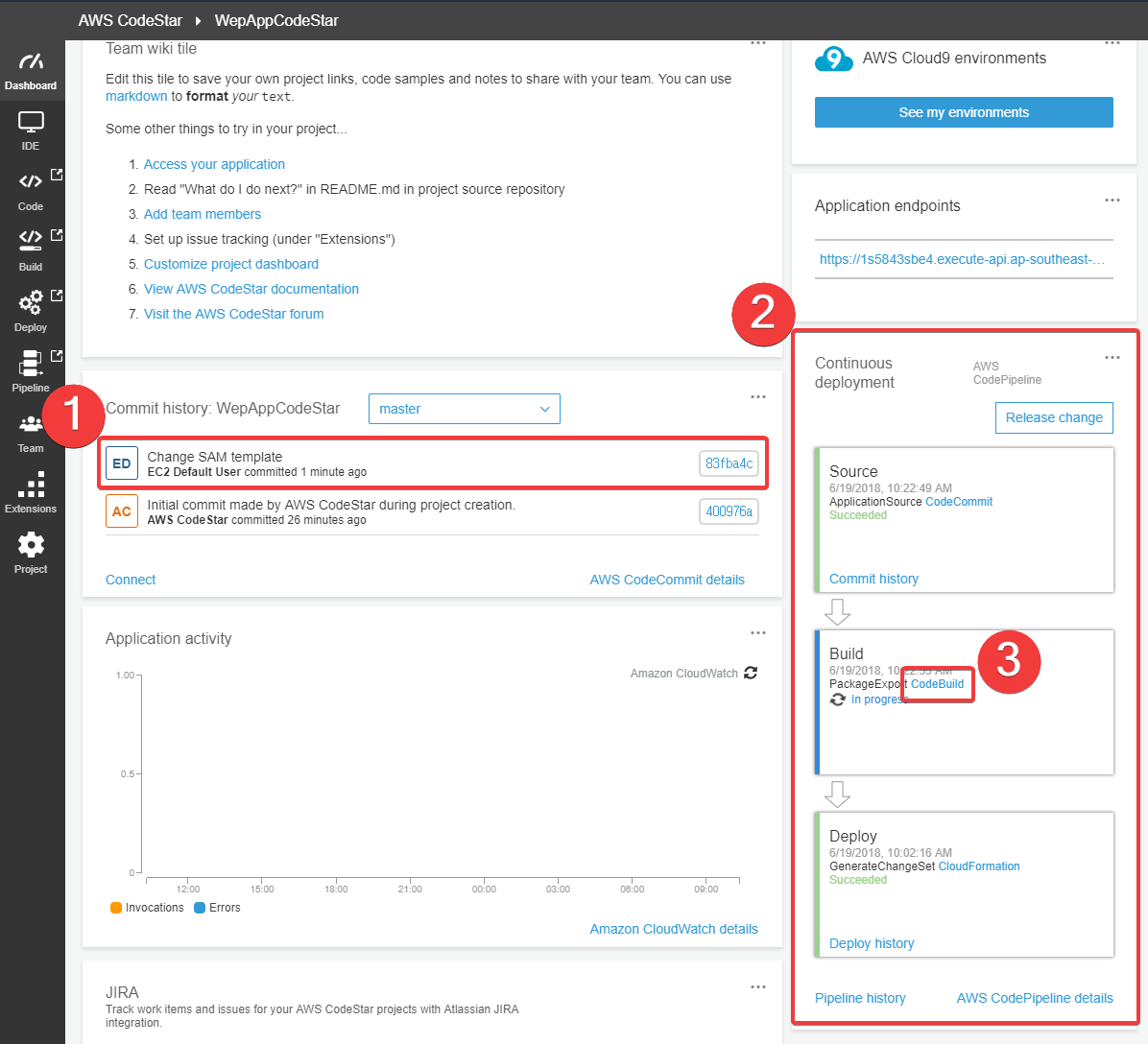The height and width of the screenshot is (1044, 1148).
Task: Click the ED avatar on latest commit
Action: [122, 463]
